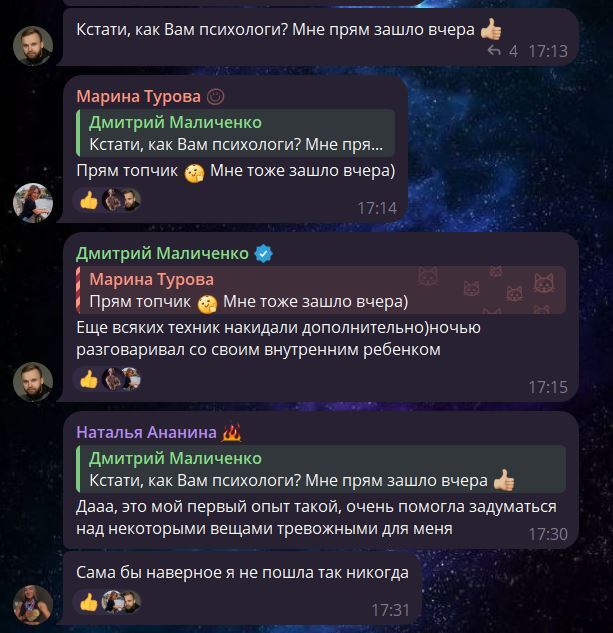Click the thumbs-up emoji in the 17:13 message

[491, 29]
